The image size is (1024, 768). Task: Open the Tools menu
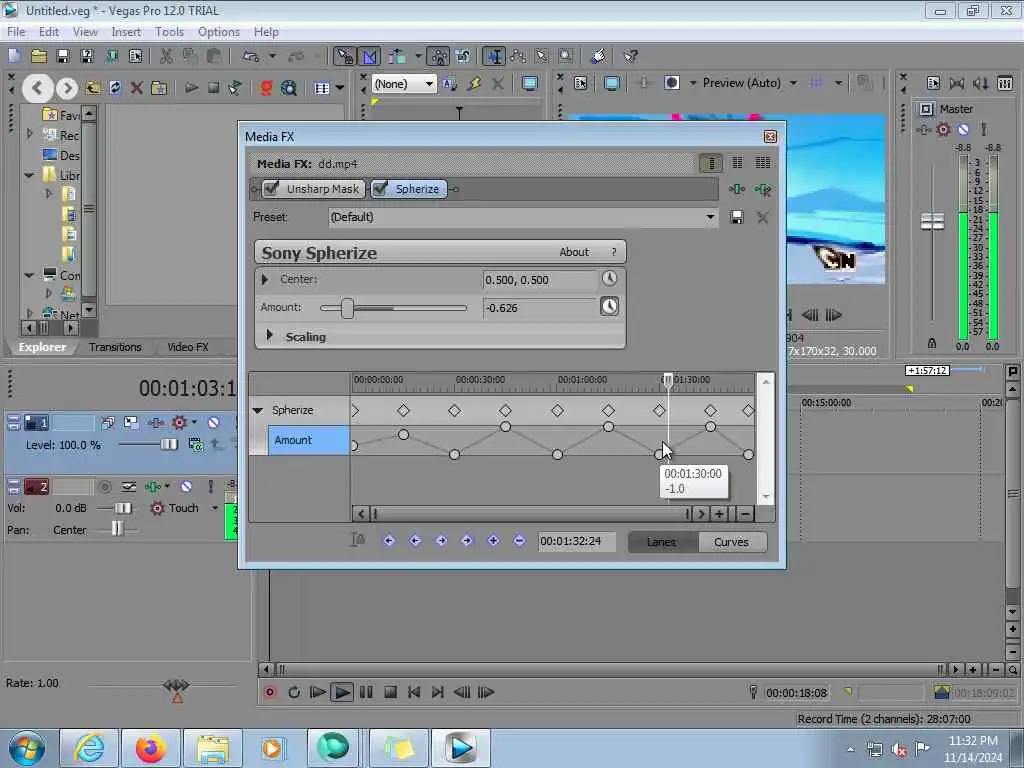pyautogui.click(x=169, y=32)
